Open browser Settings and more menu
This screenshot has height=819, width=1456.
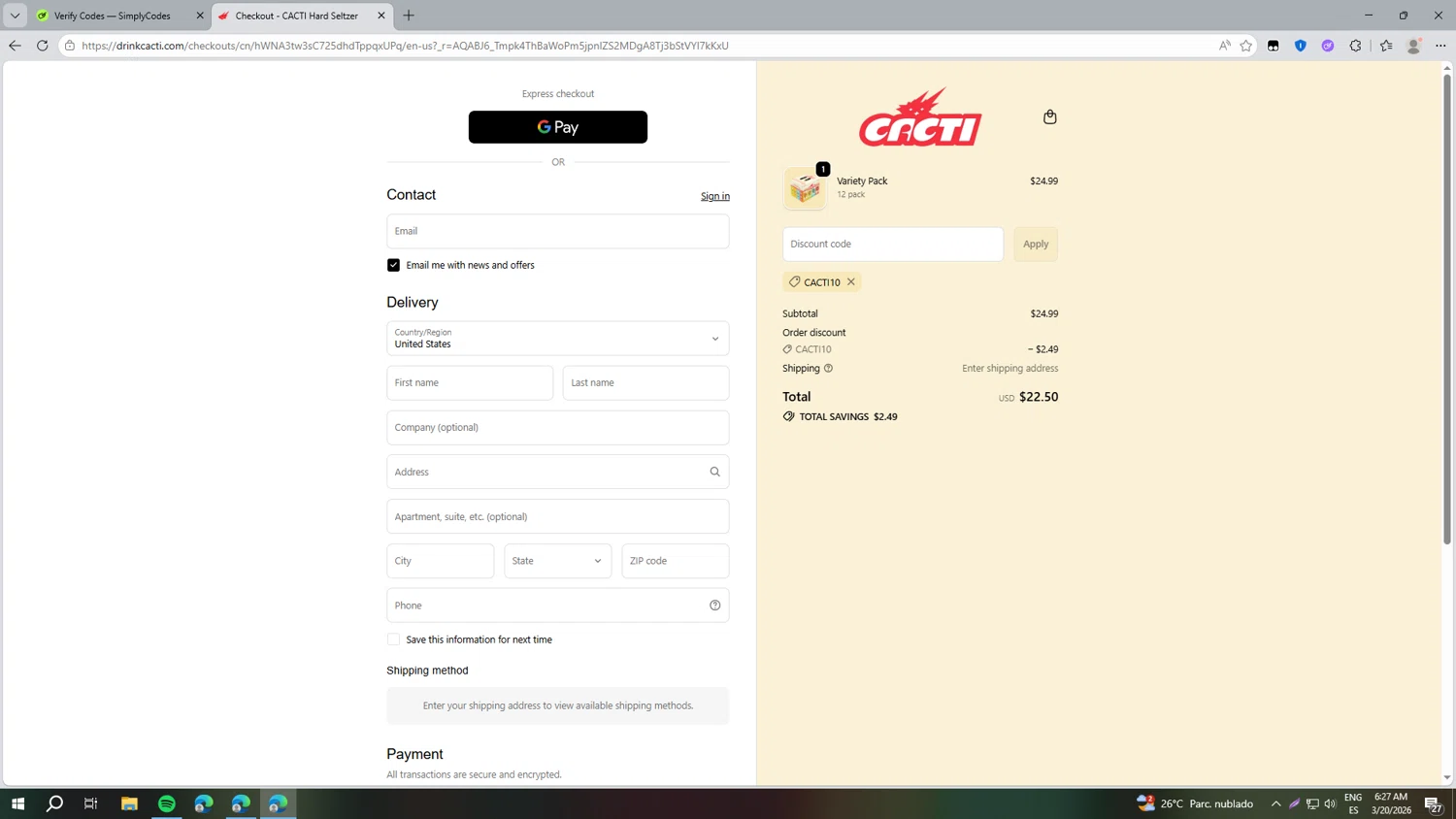point(1441,46)
